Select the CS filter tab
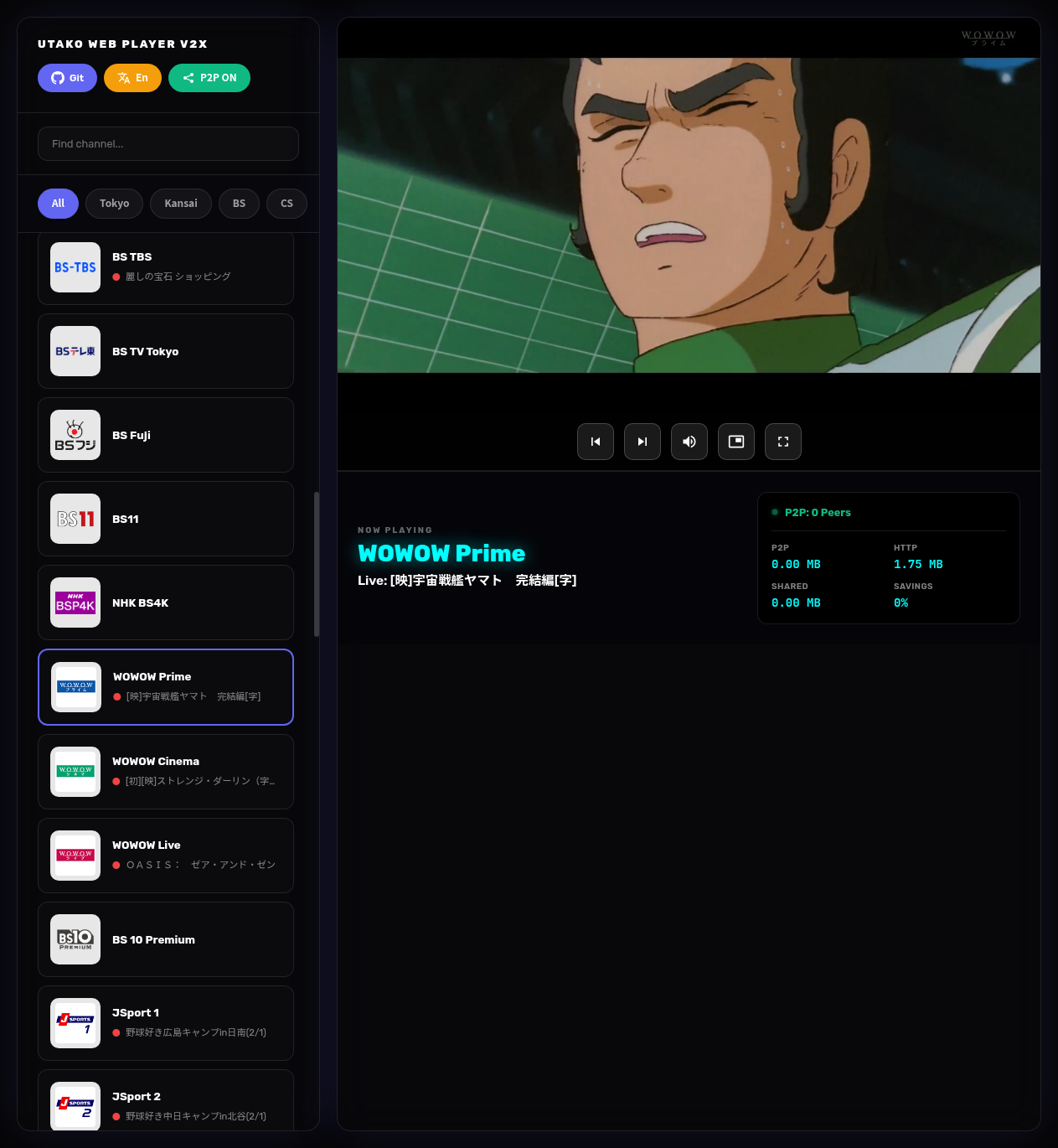This screenshot has height=1148, width=1058. [286, 204]
